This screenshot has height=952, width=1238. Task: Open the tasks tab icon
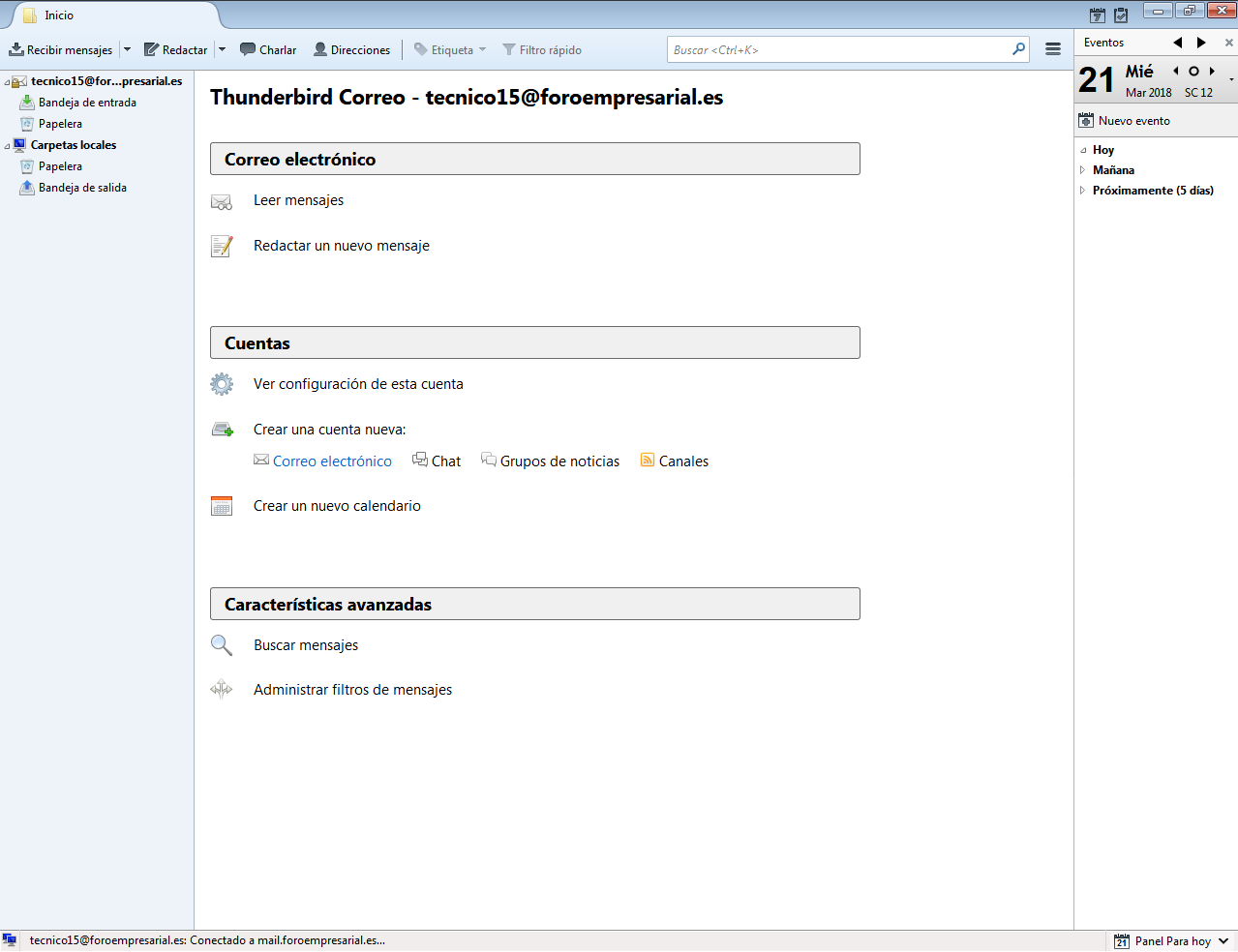coord(1121,15)
